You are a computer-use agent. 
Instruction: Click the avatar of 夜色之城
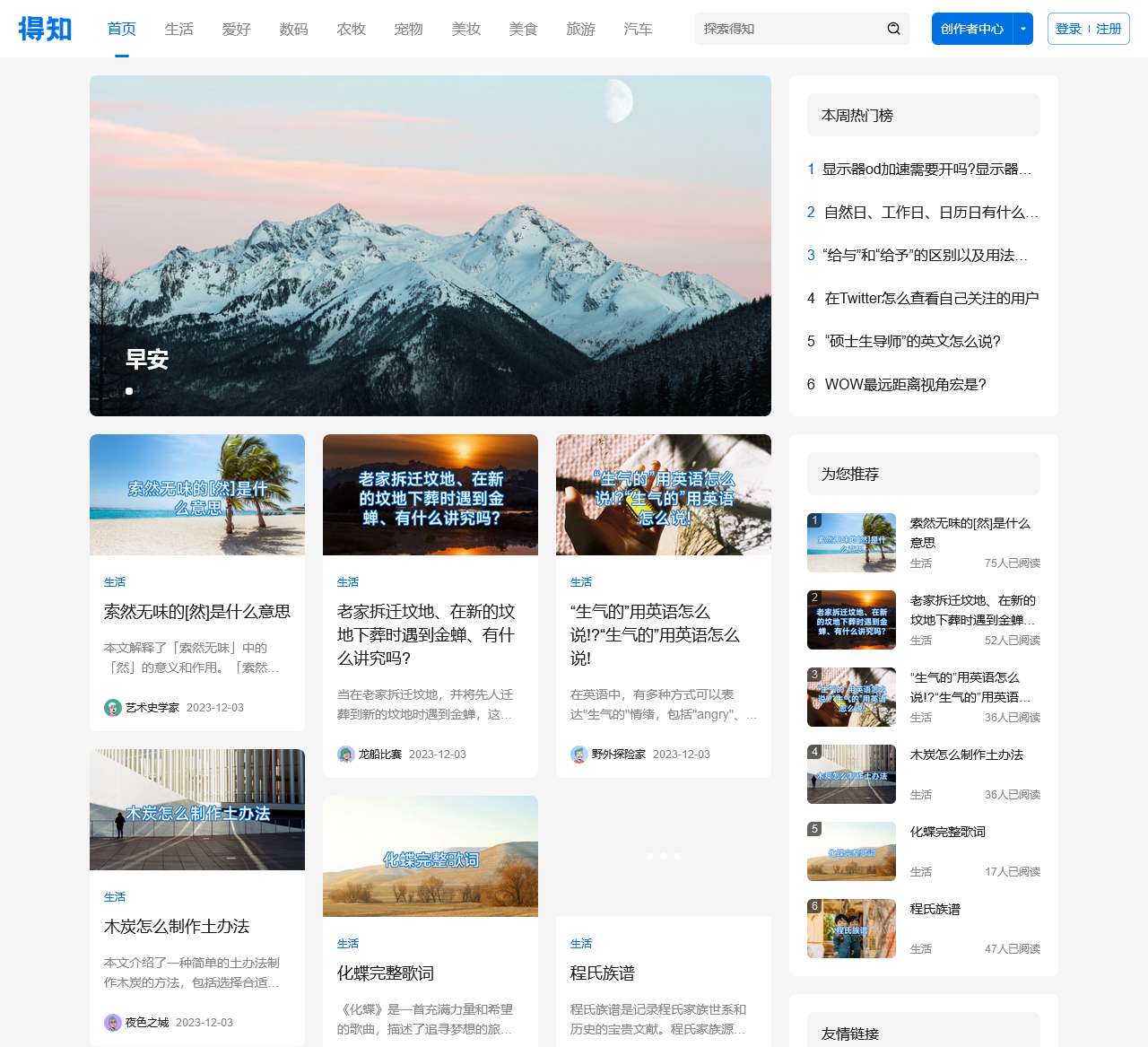112,1022
